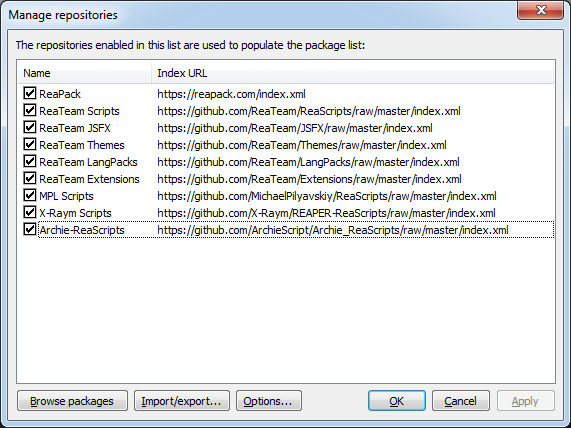Open the Import/export... menu
This screenshot has height=428, width=571.
[x=182, y=401]
